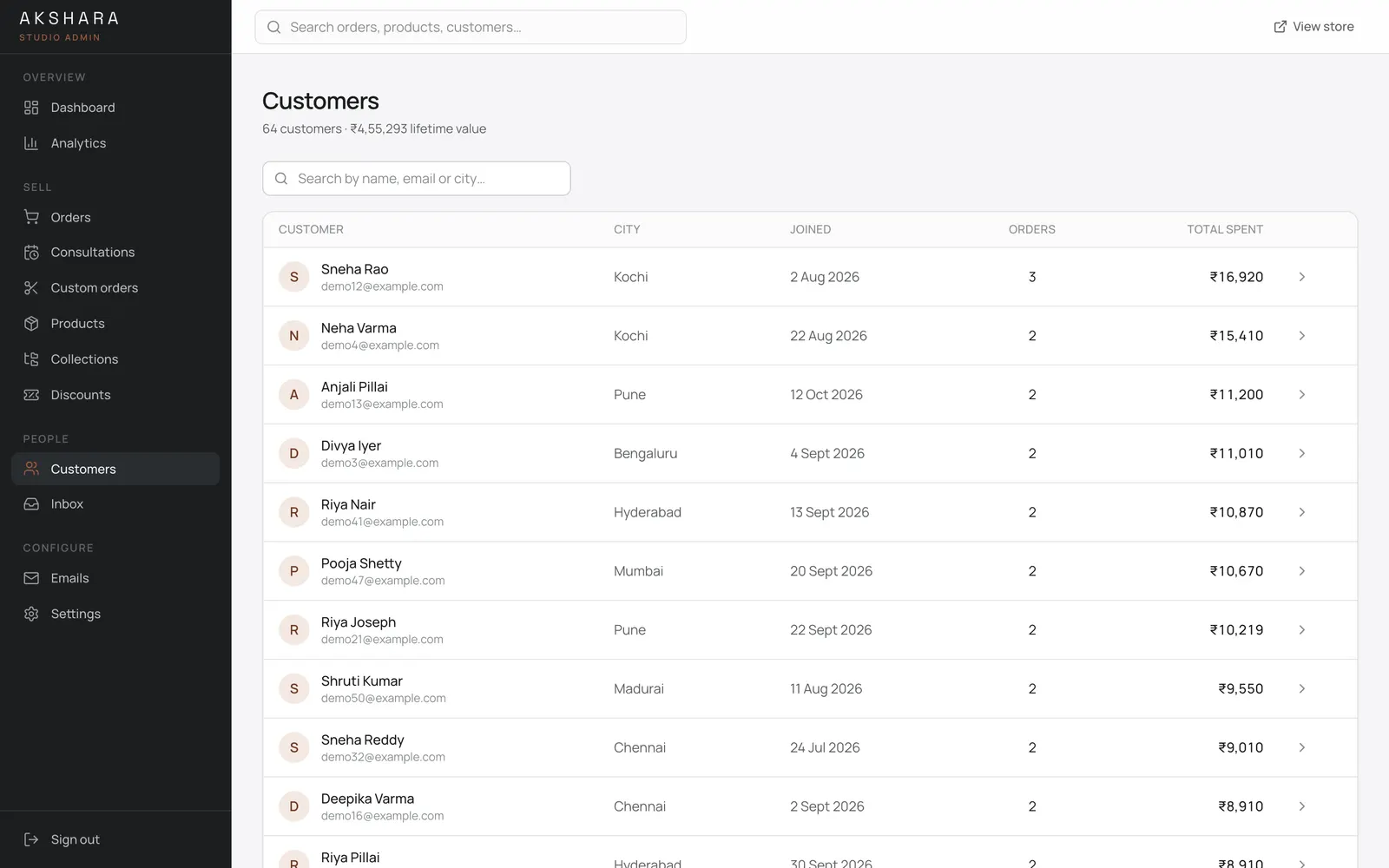Click Sneha Rao's avatar initial S
Viewport: 1389px width, 868px height.
click(293, 277)
